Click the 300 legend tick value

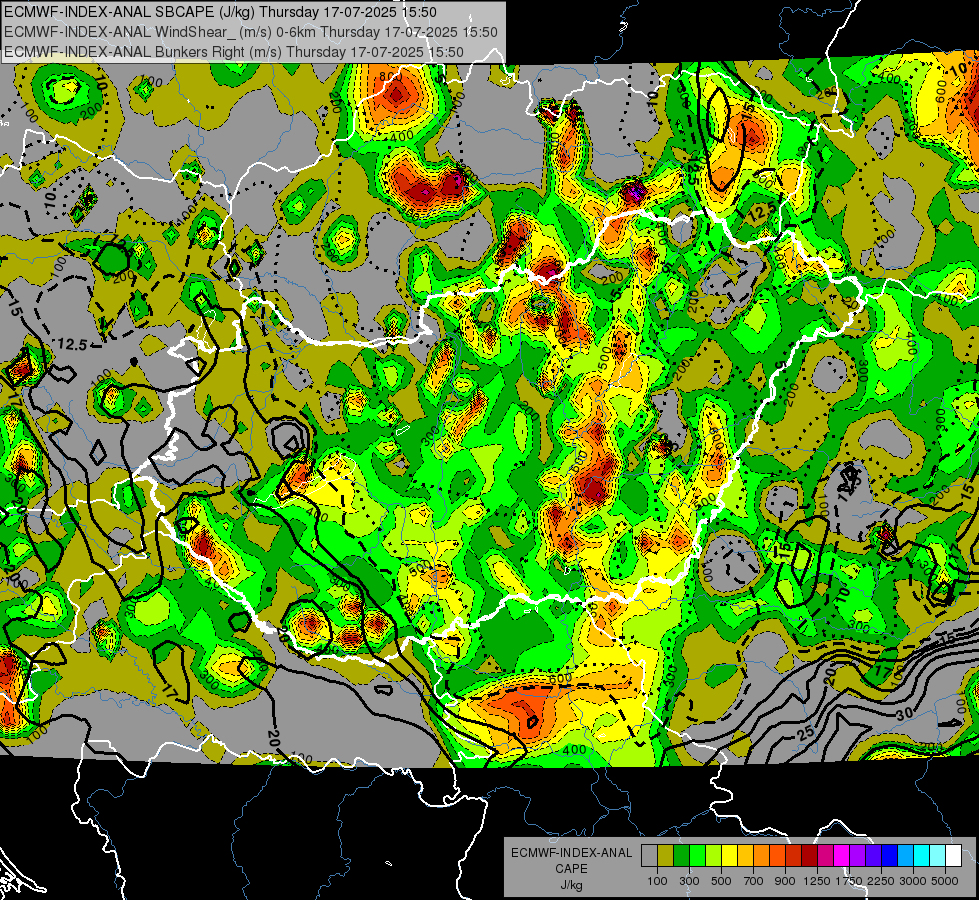[689, 881]
